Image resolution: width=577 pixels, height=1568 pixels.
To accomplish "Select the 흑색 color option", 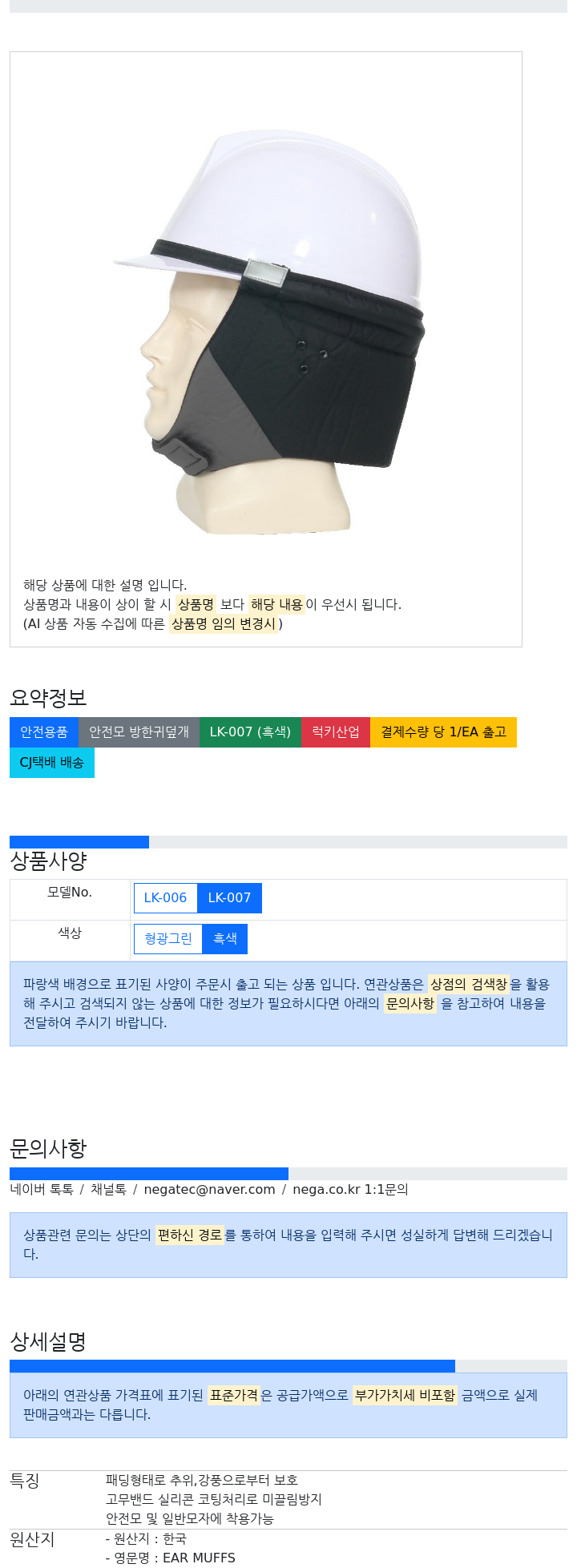I will click(225, 939).
